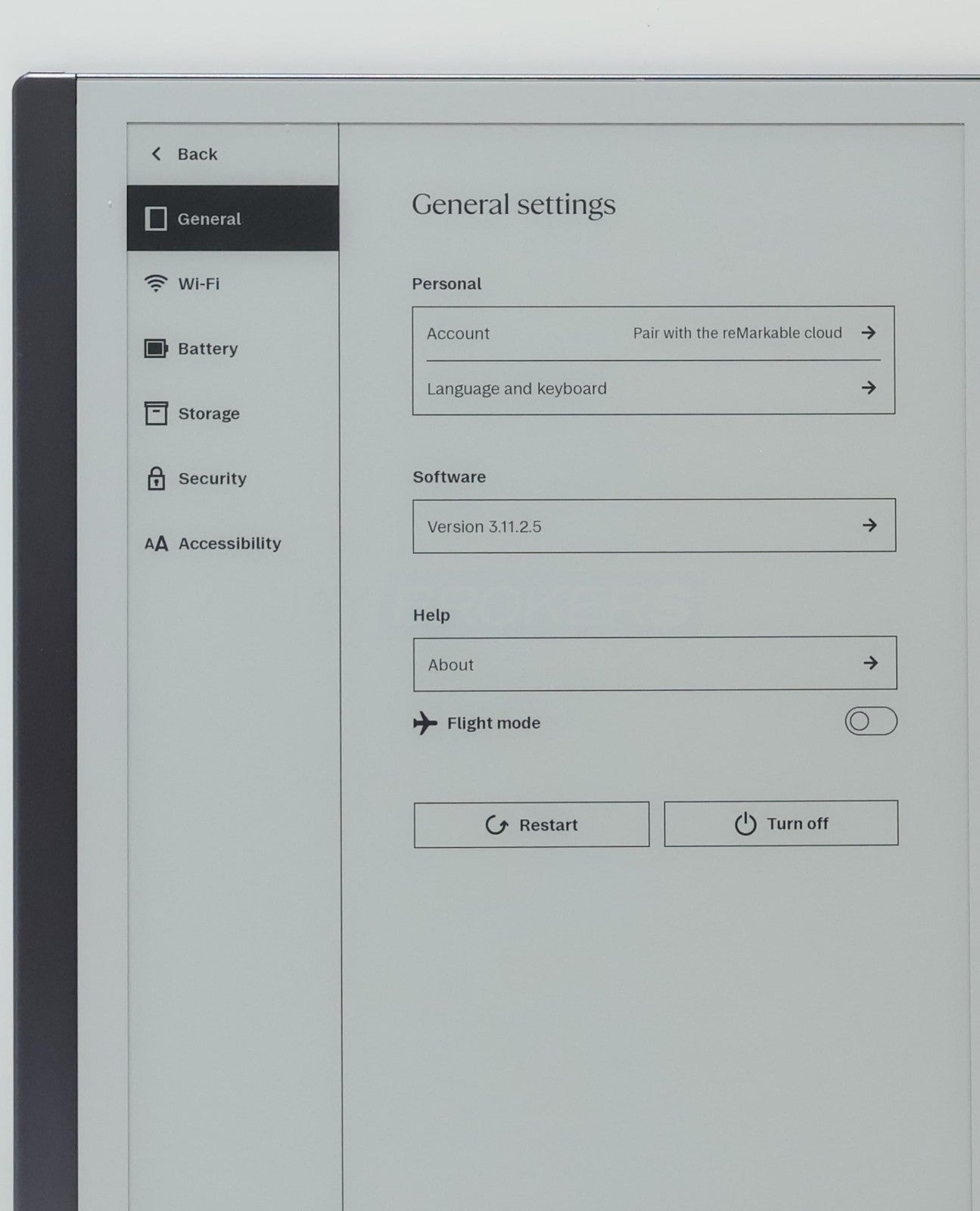Select the Accessibility AA icon
The width and height of the screenshot is (980, 1211).
156,543
